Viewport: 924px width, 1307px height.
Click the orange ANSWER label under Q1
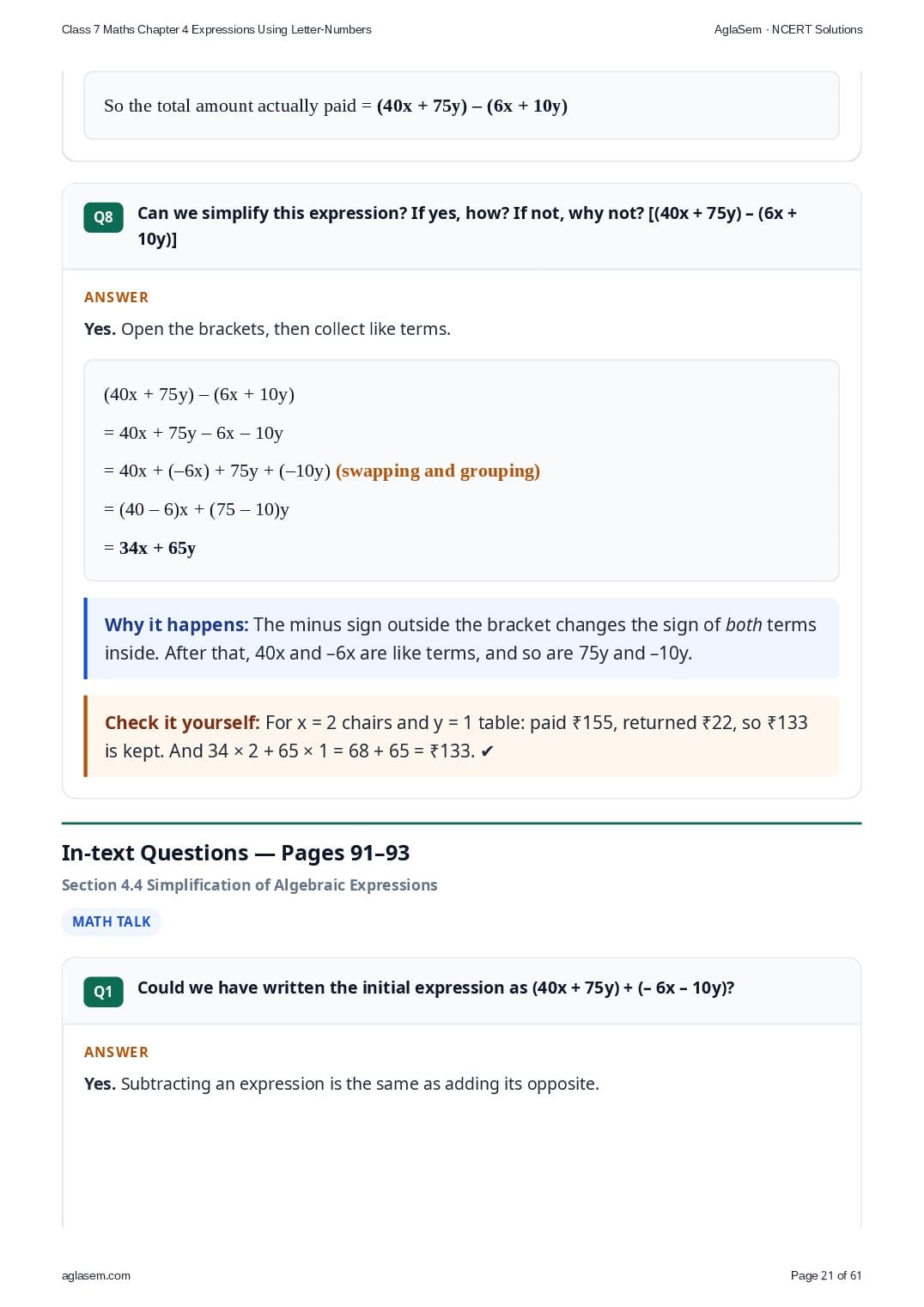pos(116,1052)
